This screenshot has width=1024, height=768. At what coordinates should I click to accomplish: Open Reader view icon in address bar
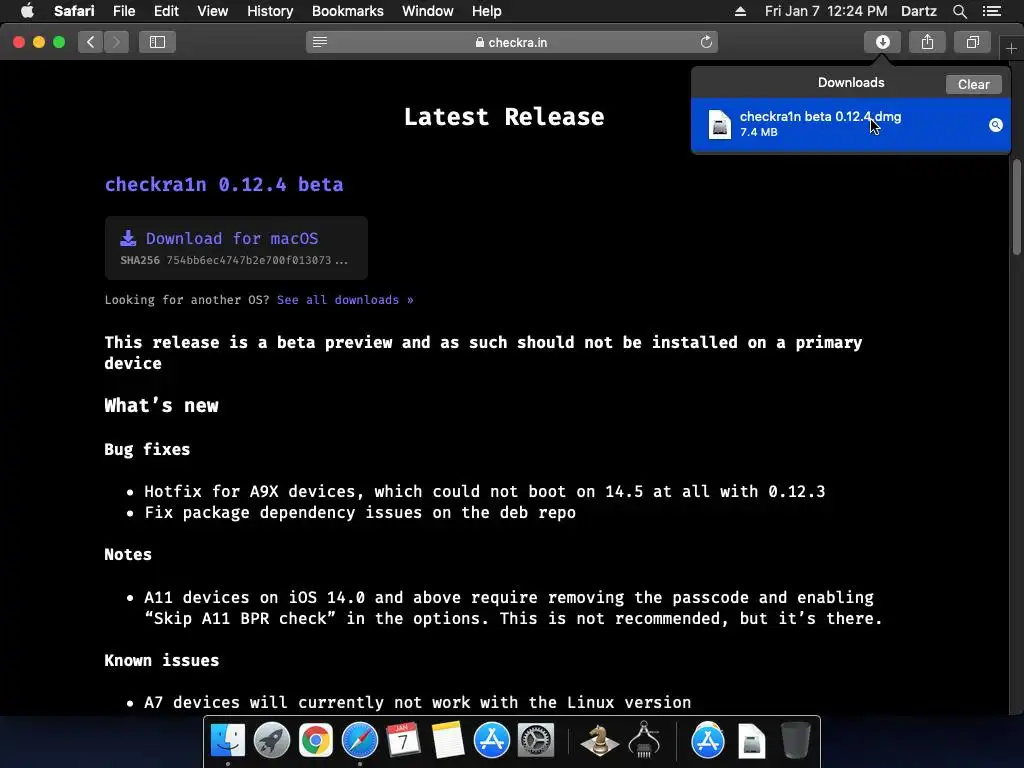(x=319, y=42)
